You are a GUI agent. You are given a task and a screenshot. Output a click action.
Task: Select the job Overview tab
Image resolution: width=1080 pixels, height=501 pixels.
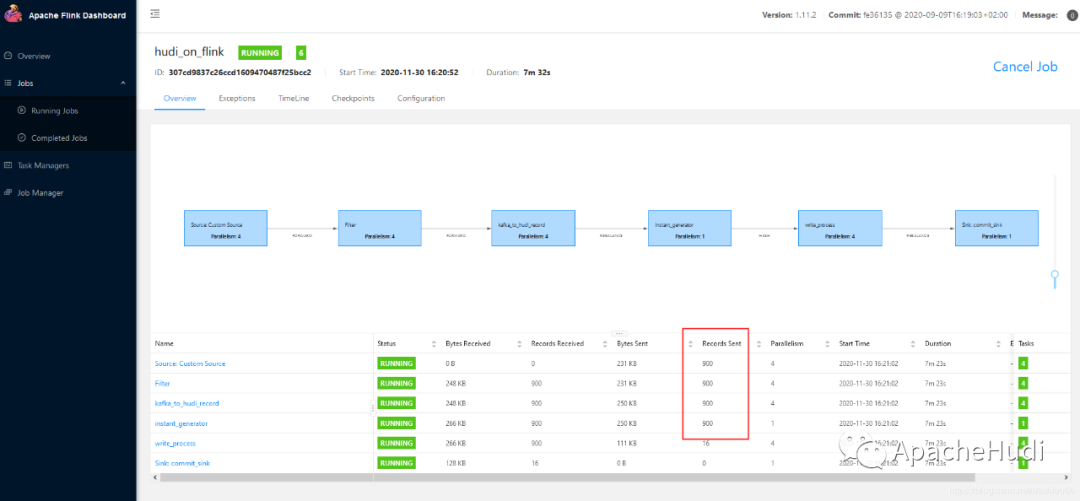(x=180, y=99)
